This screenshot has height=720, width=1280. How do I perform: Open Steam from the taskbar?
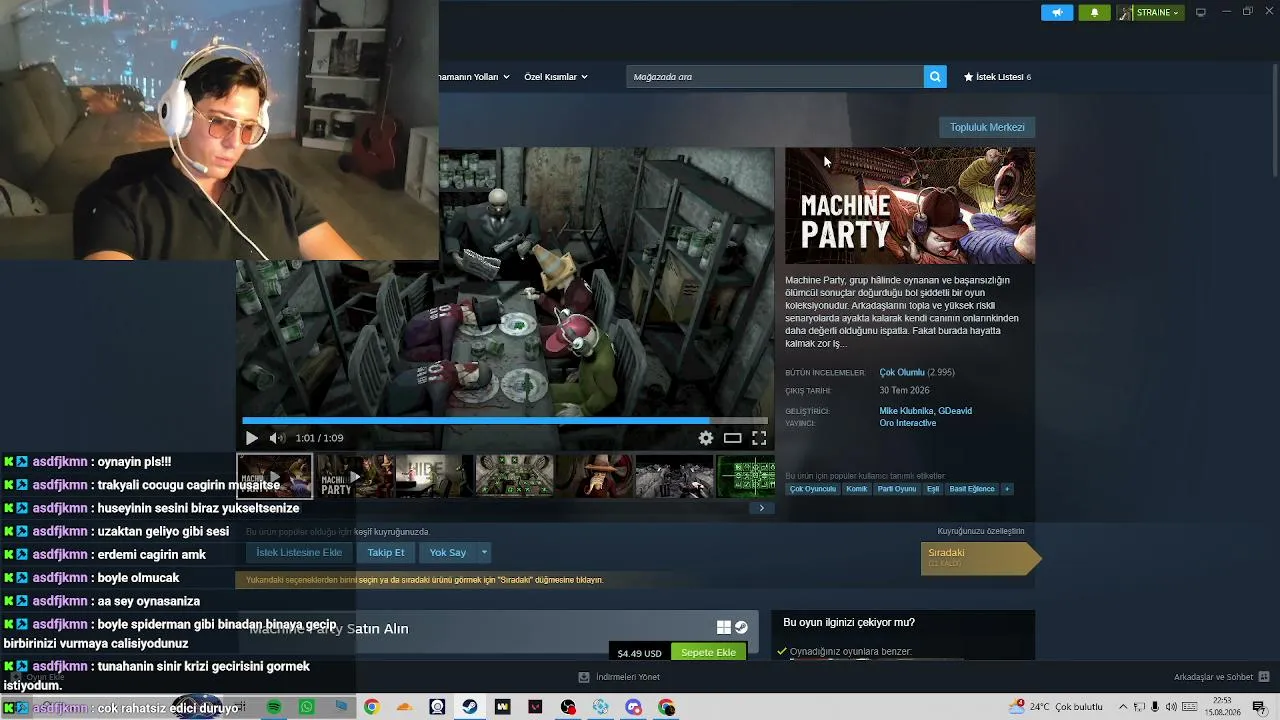[469, 707]
